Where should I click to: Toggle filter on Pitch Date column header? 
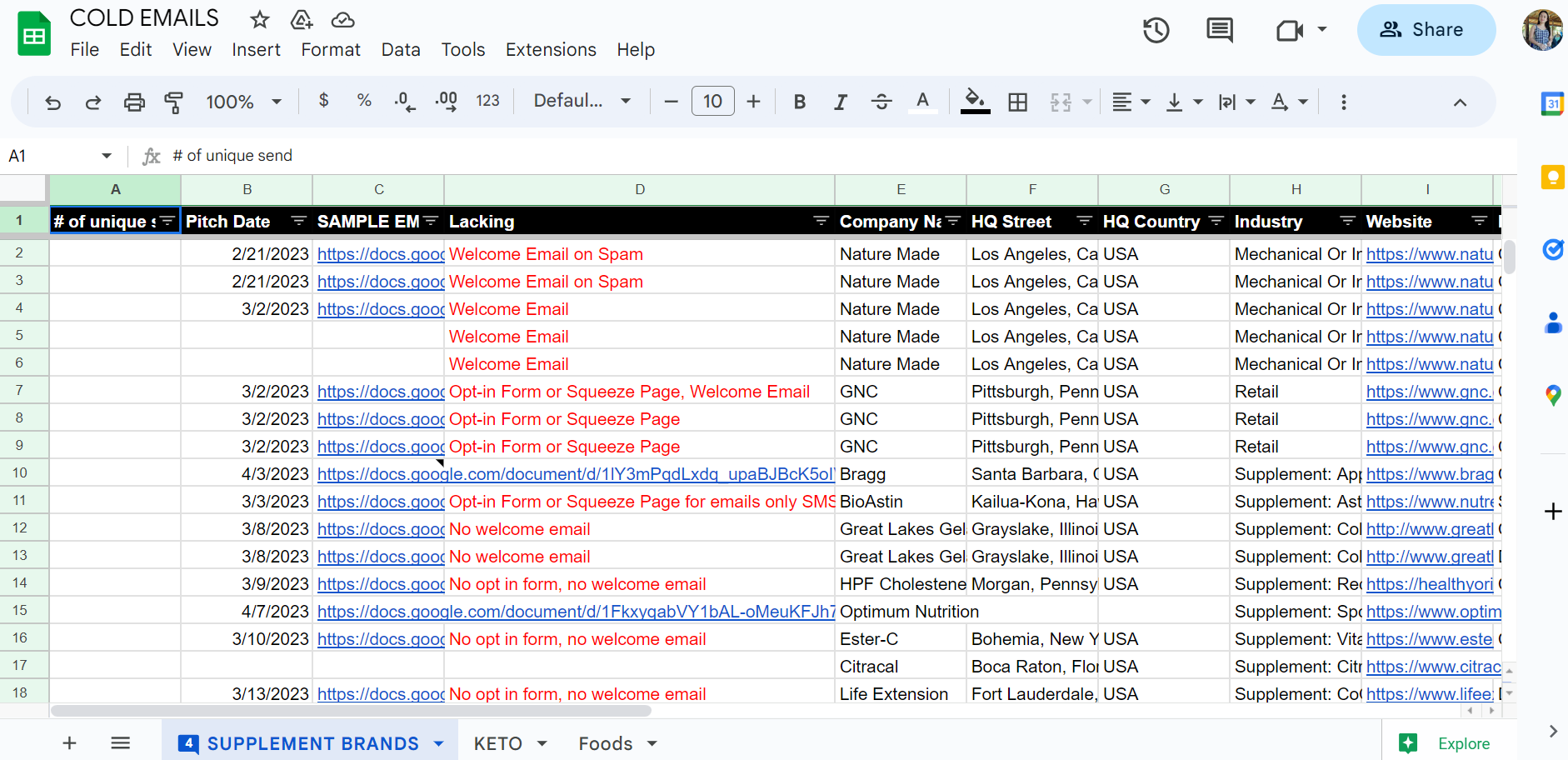coord(298,221)
